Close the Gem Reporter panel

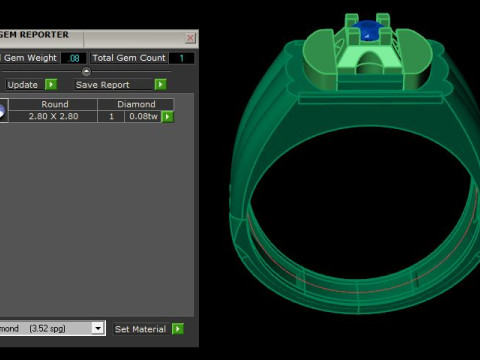[190, 38]
